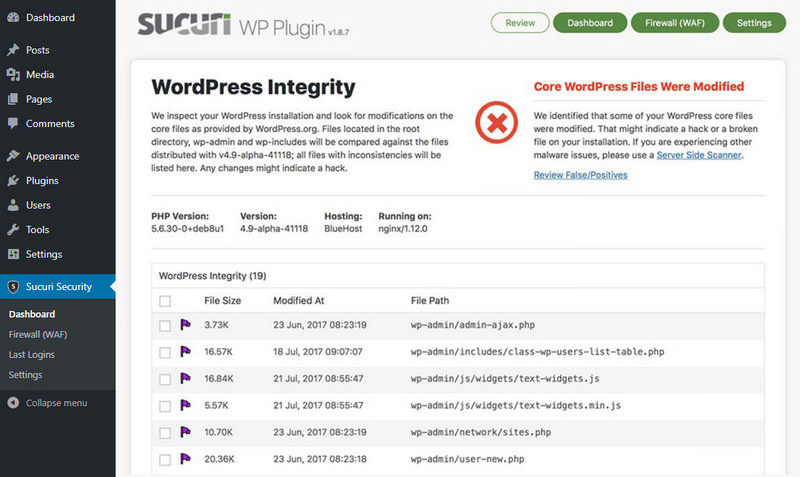Check the box for text-widgets.js file
Image resolution: width=800 pixels, height=477 pixels.
coord(165,379)
